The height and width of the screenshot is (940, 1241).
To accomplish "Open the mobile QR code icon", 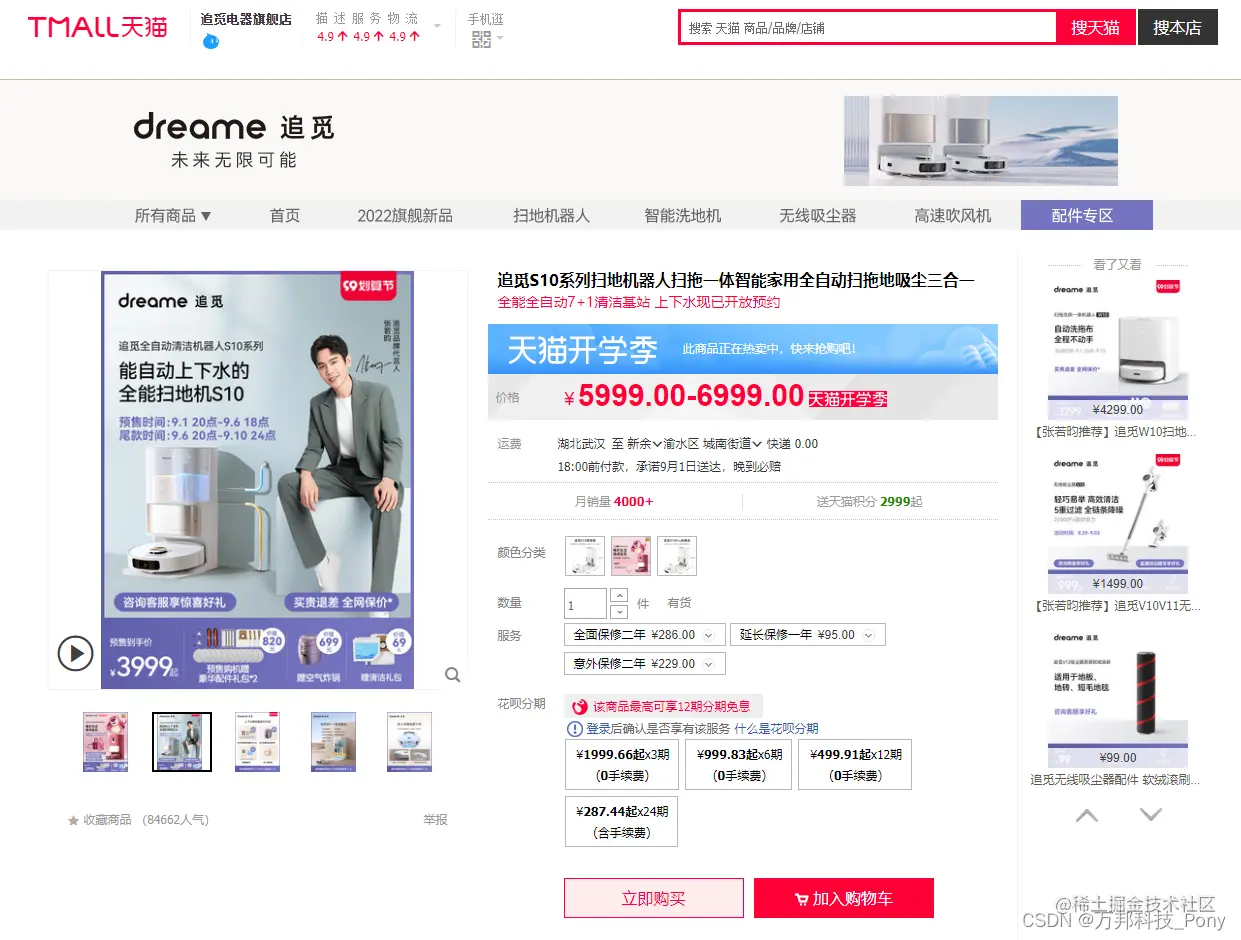I will [482, 39].
